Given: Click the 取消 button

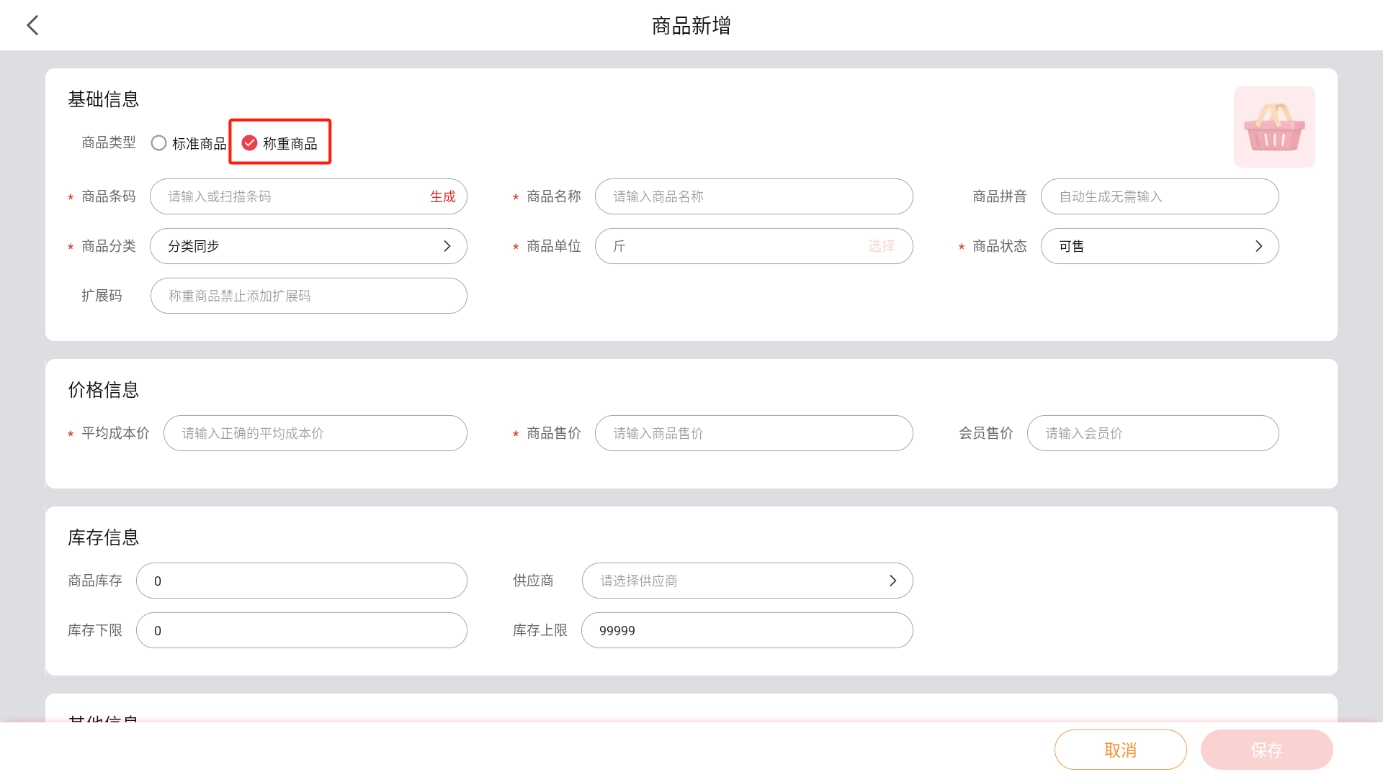Looking at the screenshot, I should (x=1120, y=750).
